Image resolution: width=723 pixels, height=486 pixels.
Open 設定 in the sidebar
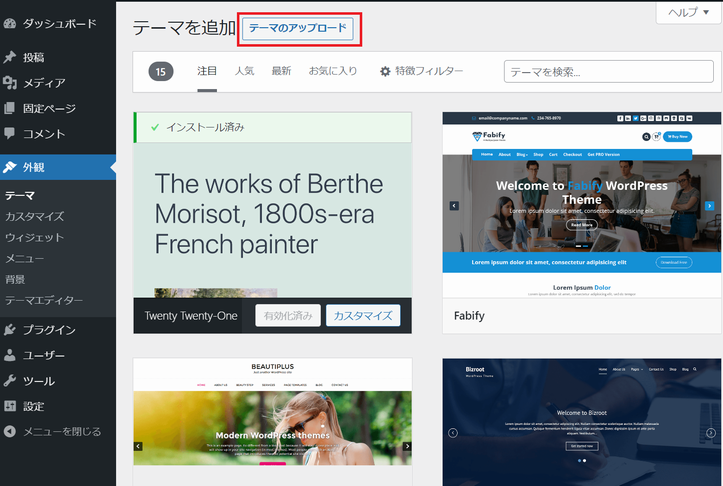pyautogui.click(x=58, y=406)
